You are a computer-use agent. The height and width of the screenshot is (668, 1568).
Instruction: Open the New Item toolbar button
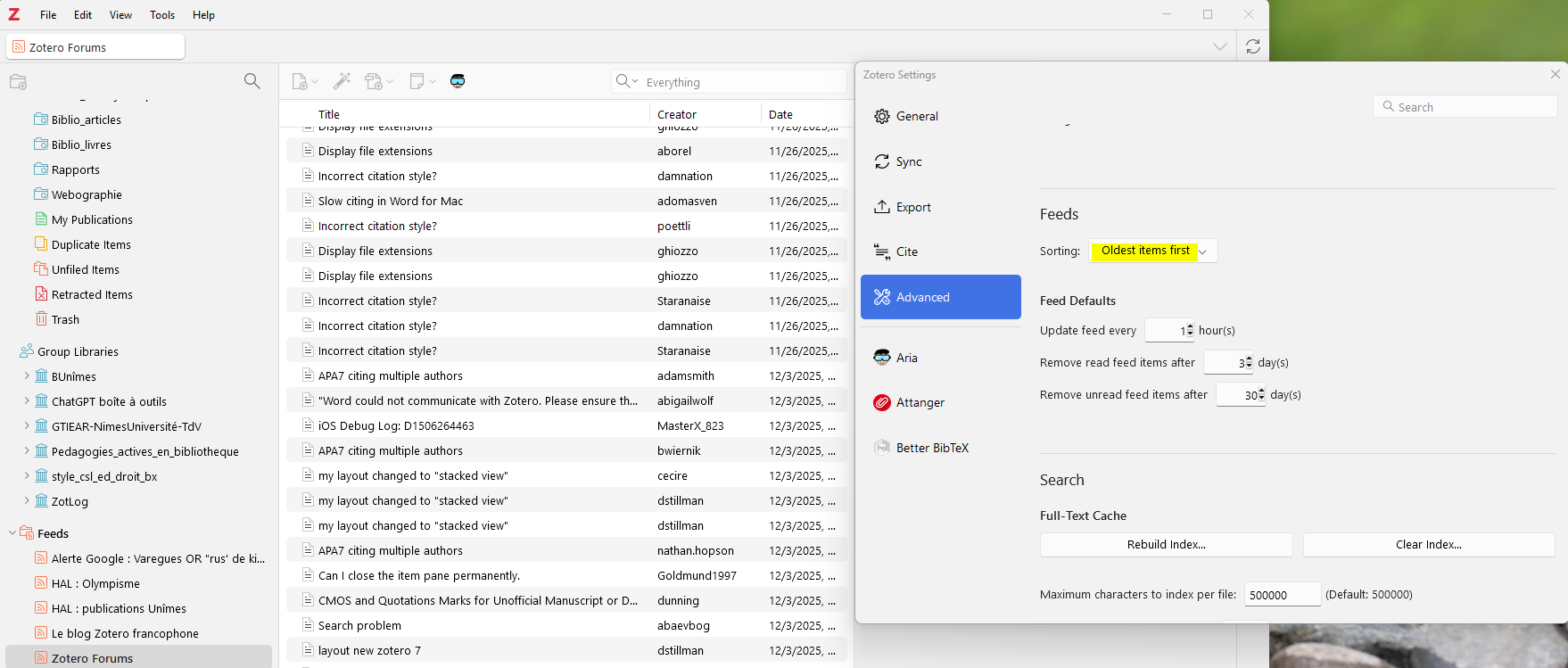pyautogui.click(x=304, y=81)
